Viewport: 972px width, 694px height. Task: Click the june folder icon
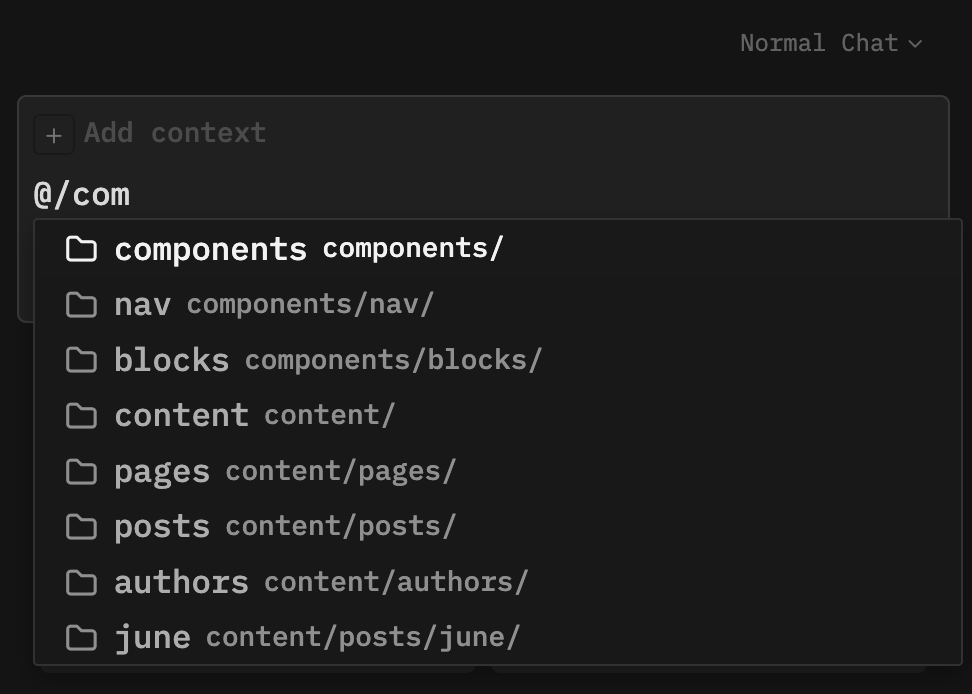click(81, 637)
